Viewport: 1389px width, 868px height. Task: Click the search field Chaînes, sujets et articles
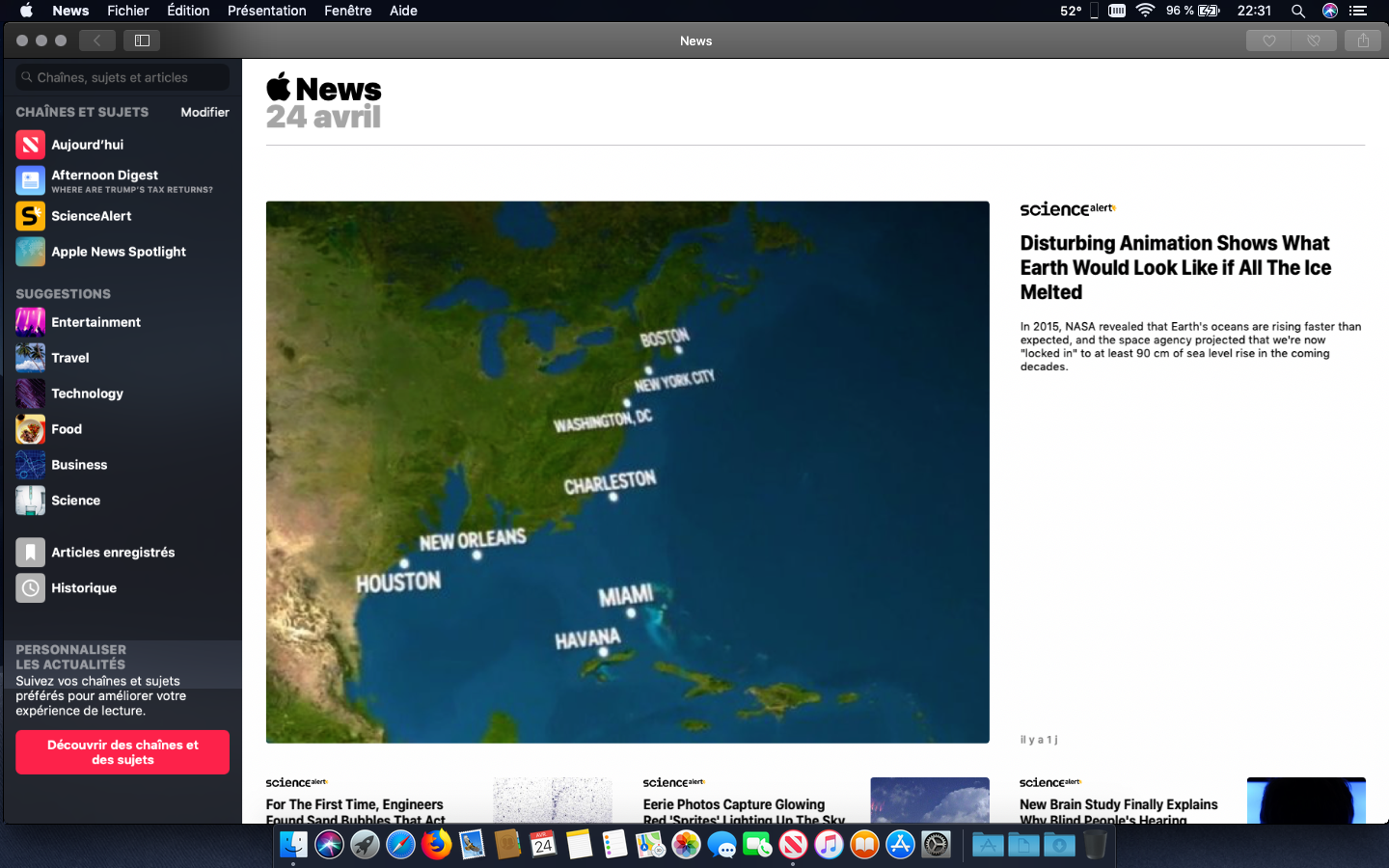tap(123, 77)
